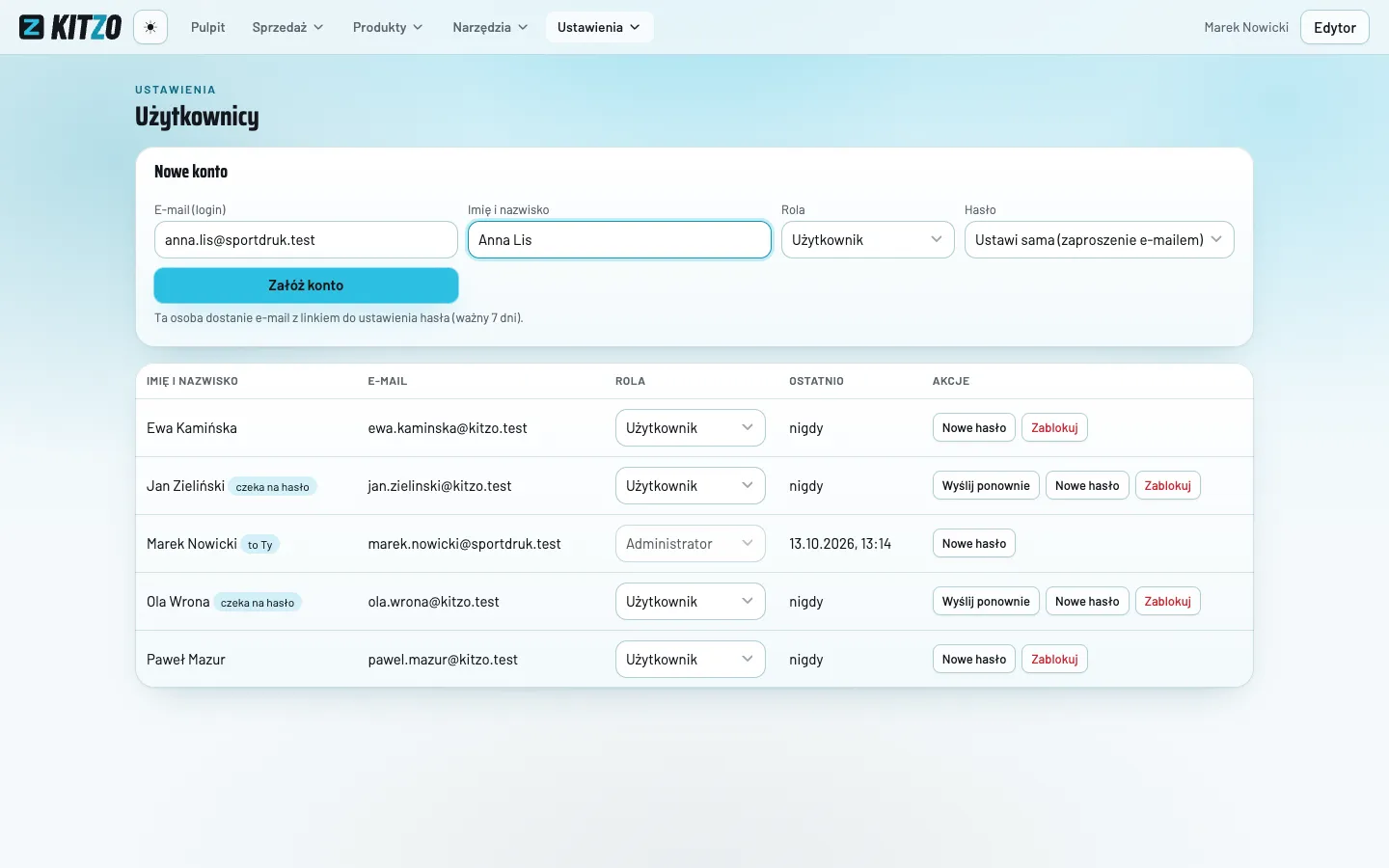Click the Załóż konto button
The width and height of the screenshot is (1389, 868).
306,285
